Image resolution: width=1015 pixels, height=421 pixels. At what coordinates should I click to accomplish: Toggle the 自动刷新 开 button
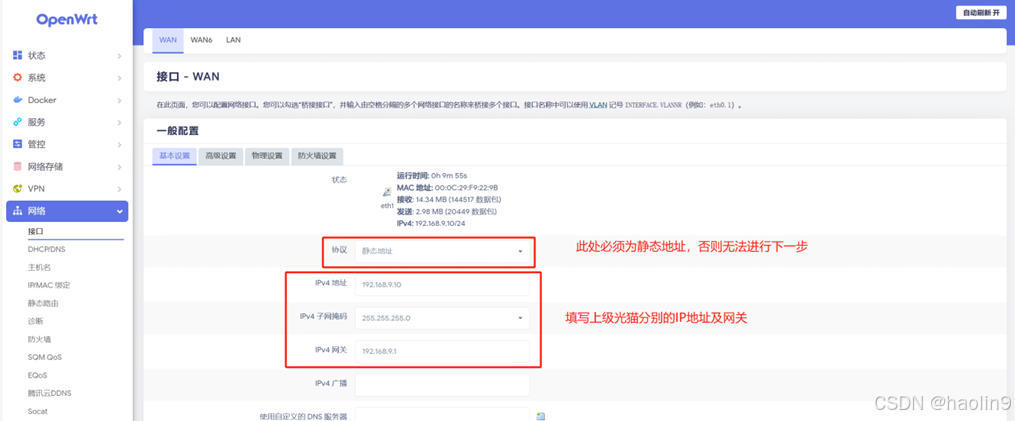click(x=981, y=13)
